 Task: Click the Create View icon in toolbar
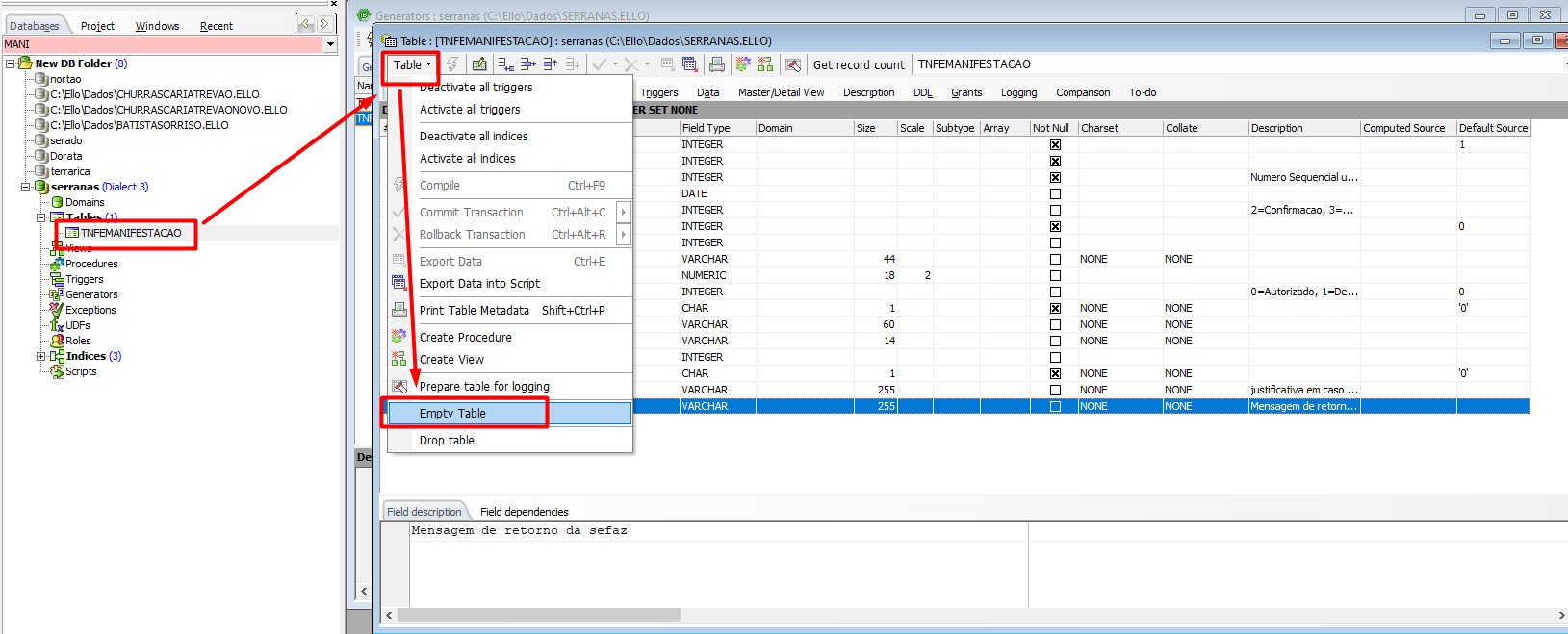(x=765, y=64)
